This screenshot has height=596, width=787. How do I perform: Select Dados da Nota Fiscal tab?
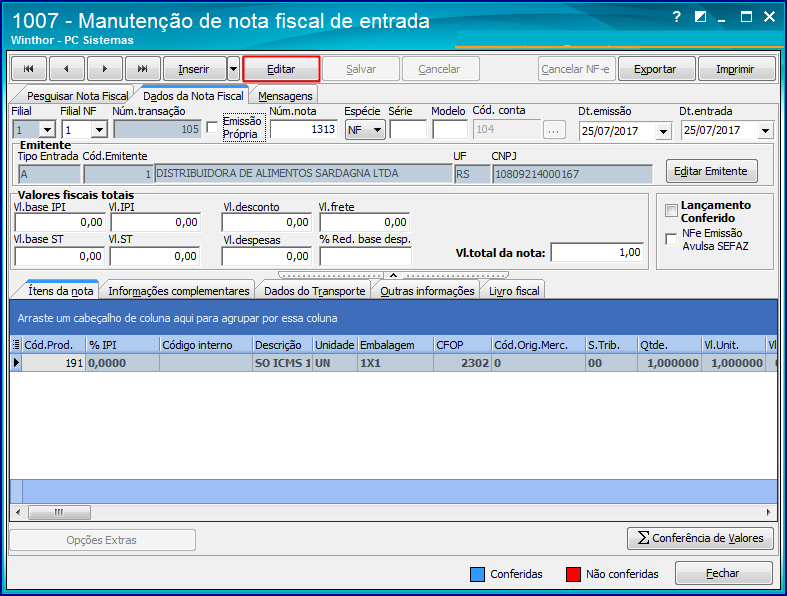[193, 96]
